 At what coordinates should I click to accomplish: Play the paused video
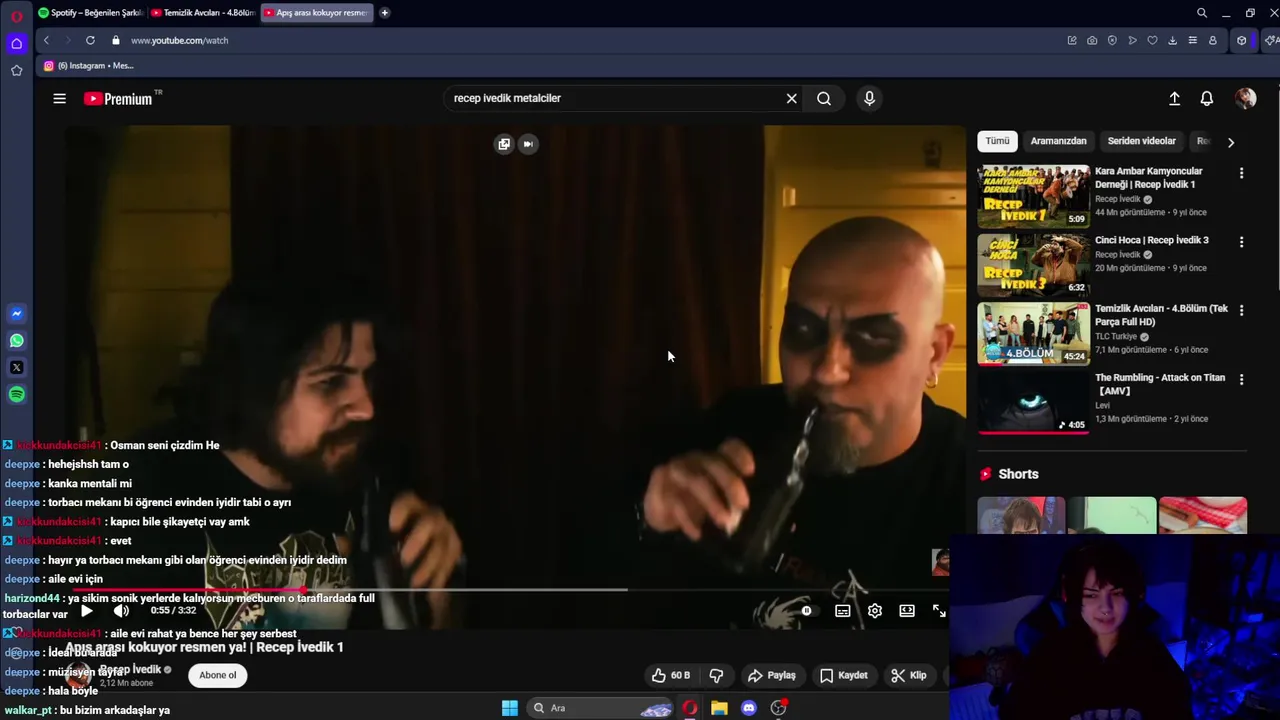click(x=87, y=611)
